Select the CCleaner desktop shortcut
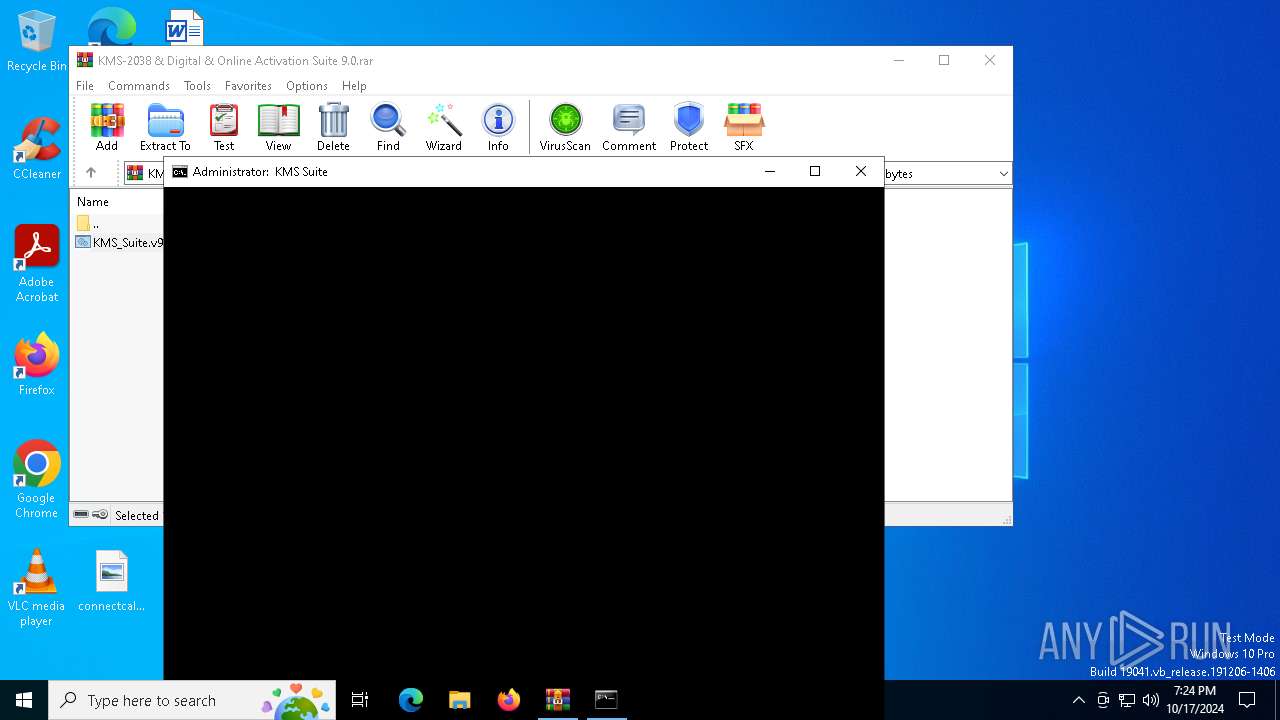The width and height of the screenshot is (1280, 720). coord(36,149)
